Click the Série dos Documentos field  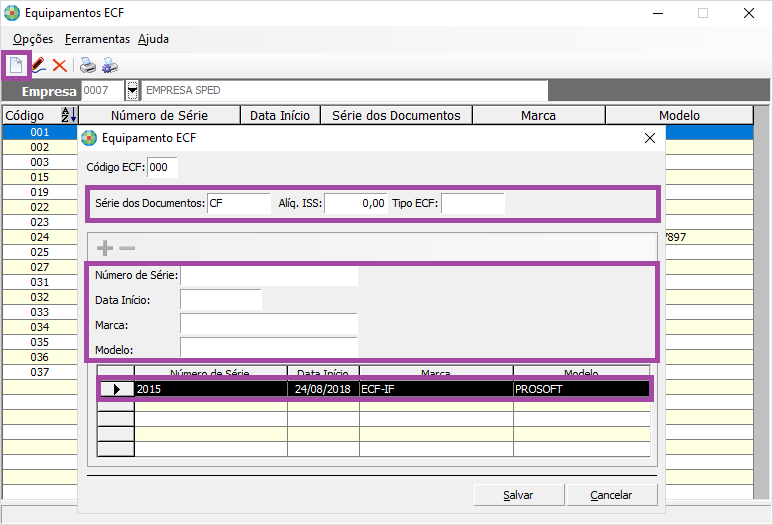(238, 203)
